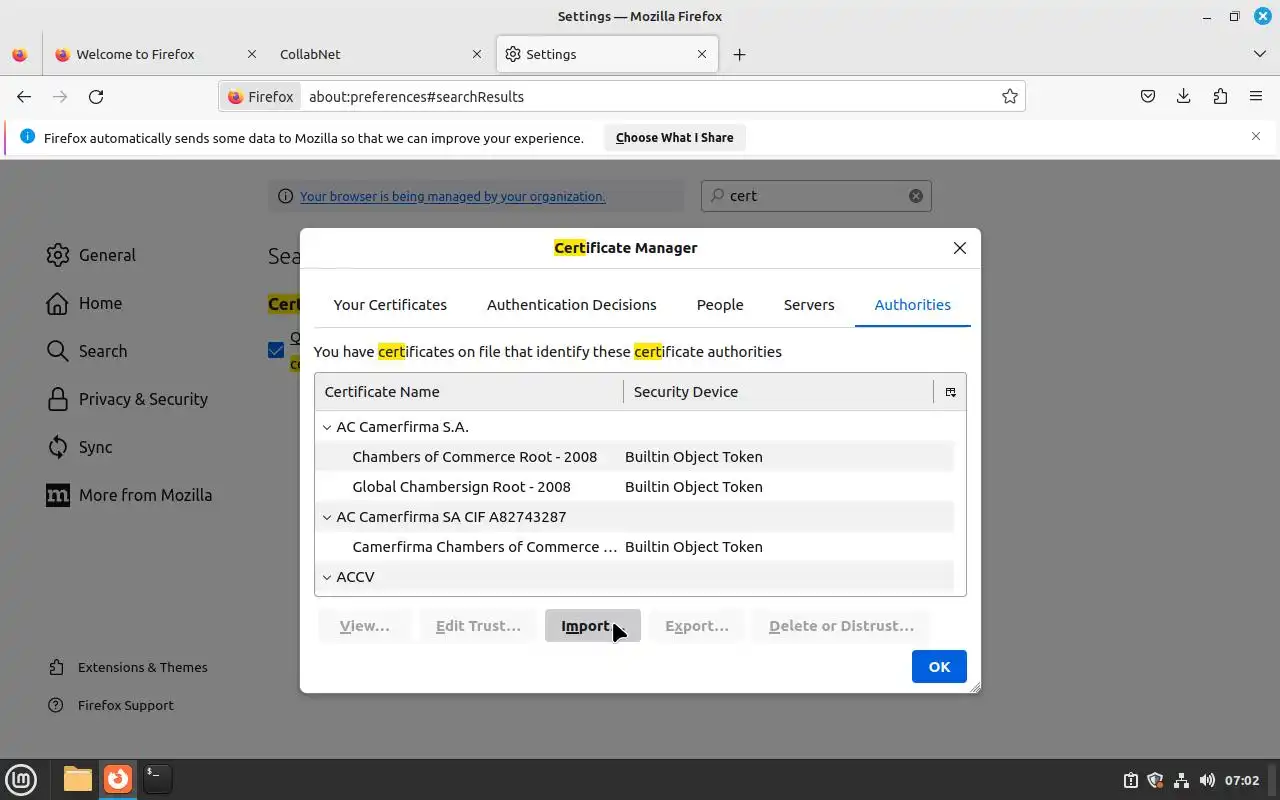Click the Export button
Image resolution: width=1280 pixels, height=800 pixels.
point(697,626)
